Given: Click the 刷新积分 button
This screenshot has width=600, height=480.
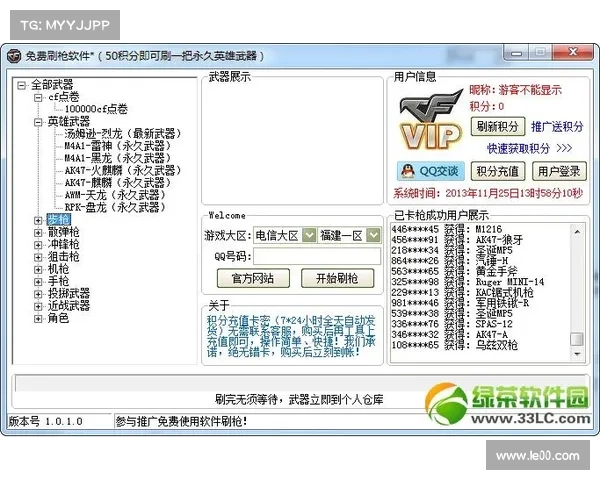Looking at the screenshot, I should 497,126.
